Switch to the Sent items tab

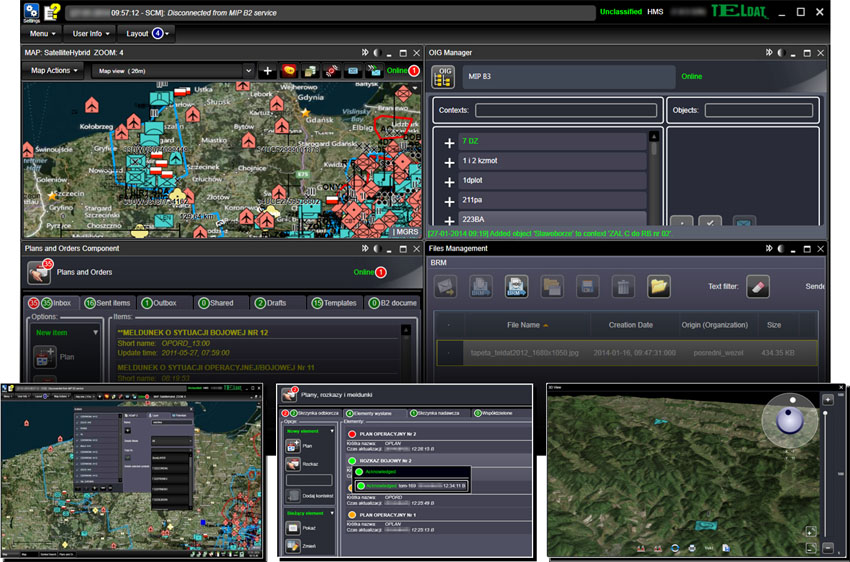tap(108, 303)
